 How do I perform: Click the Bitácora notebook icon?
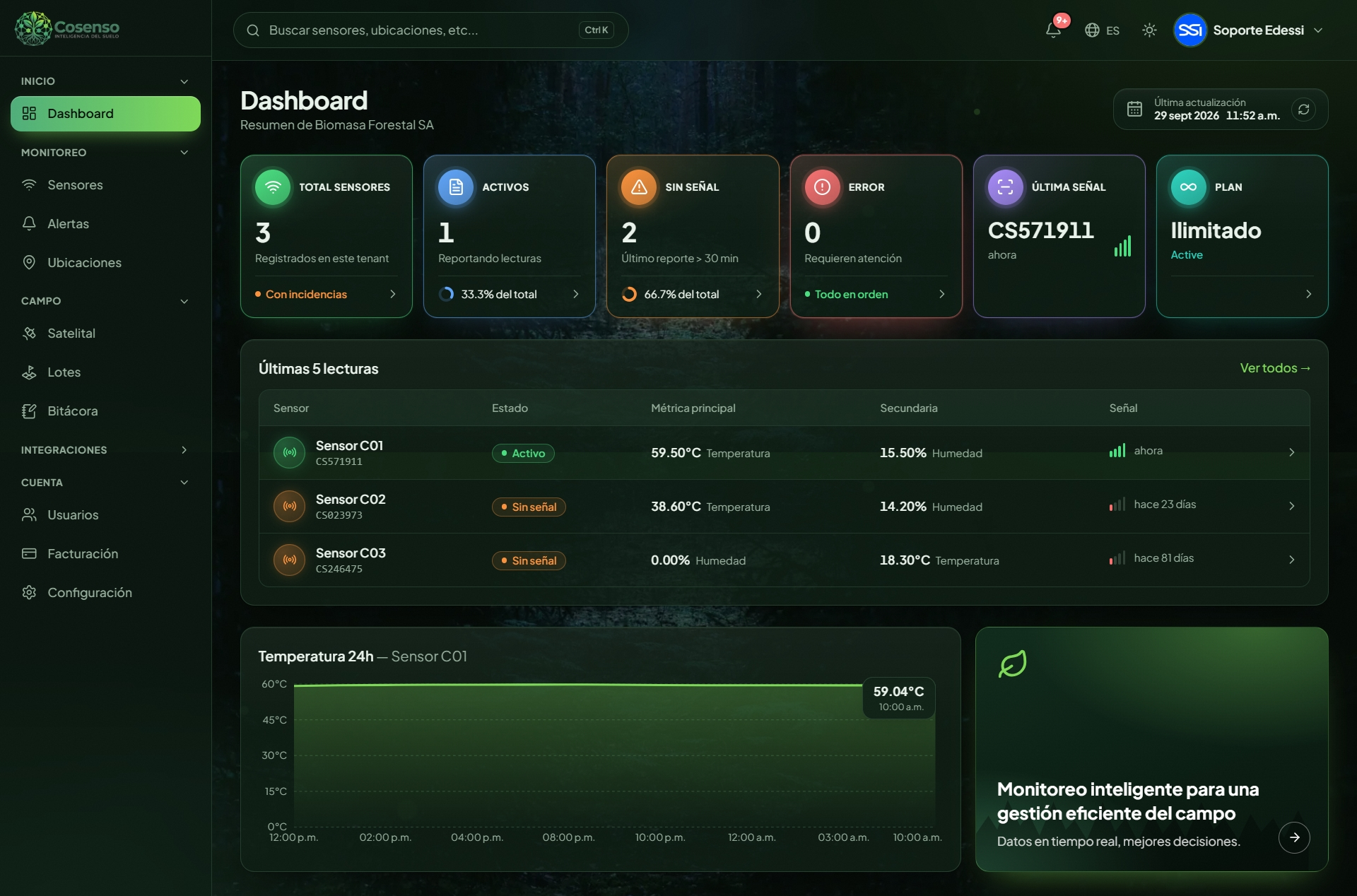[x=29, y=411]
